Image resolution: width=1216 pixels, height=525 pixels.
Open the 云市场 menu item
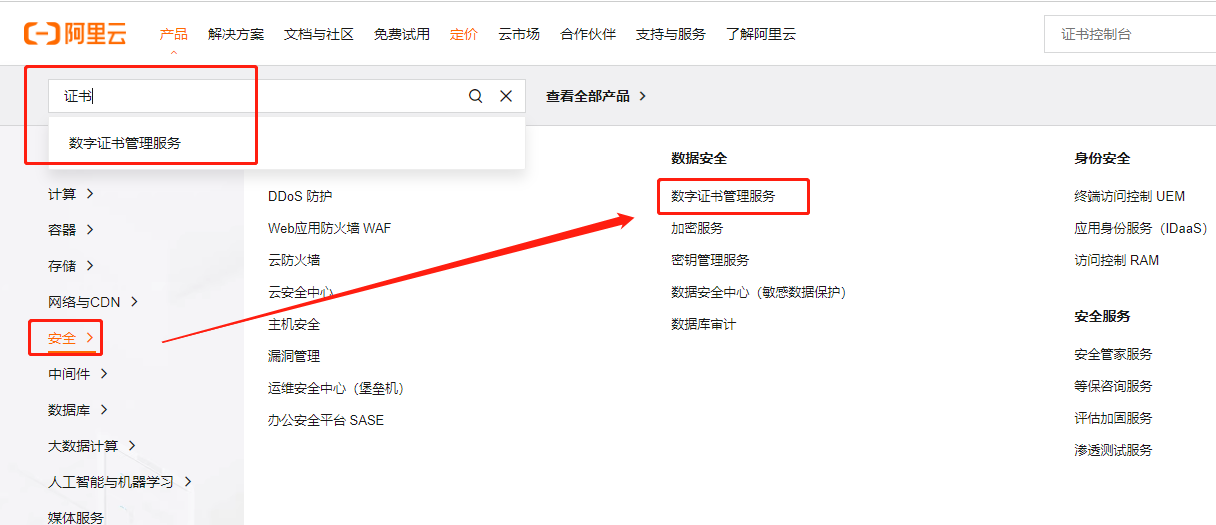(519, 34)
